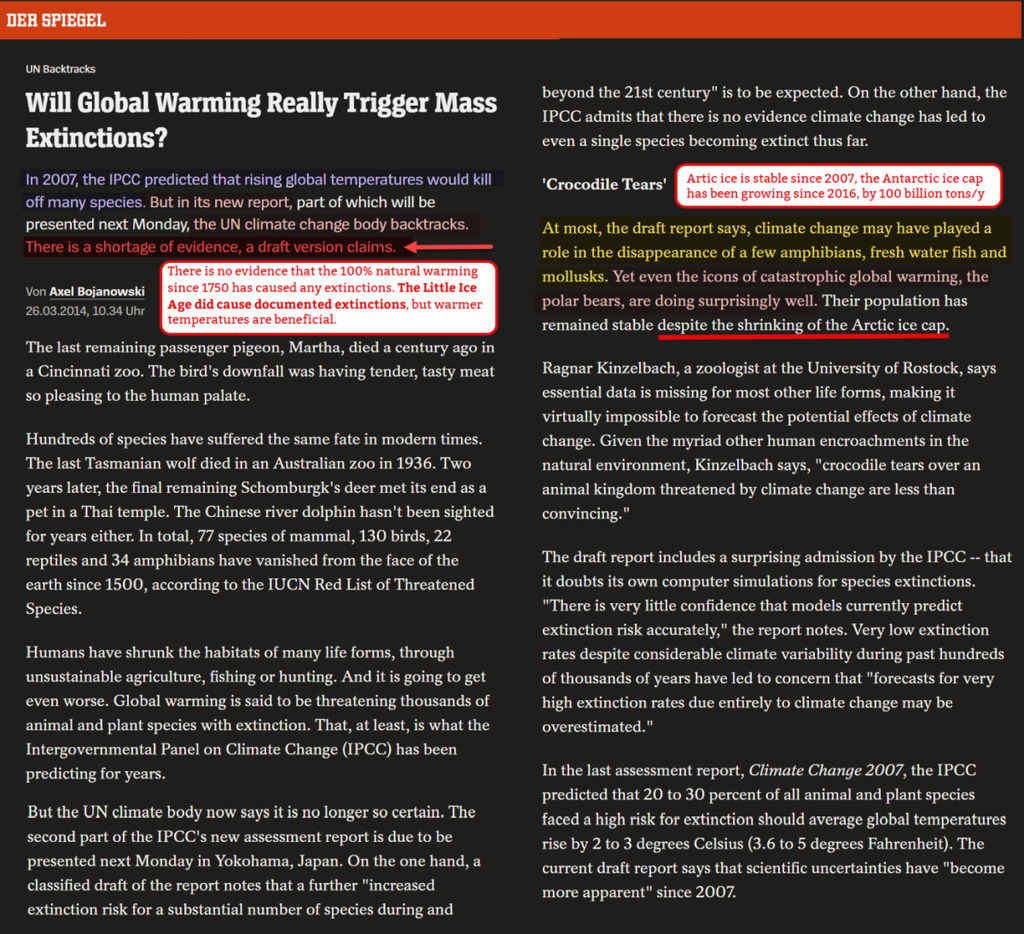This screenshot has height=934, width=1024.
Task: Click the italic Climate Change 2007 title
Action: coord(825,771)
